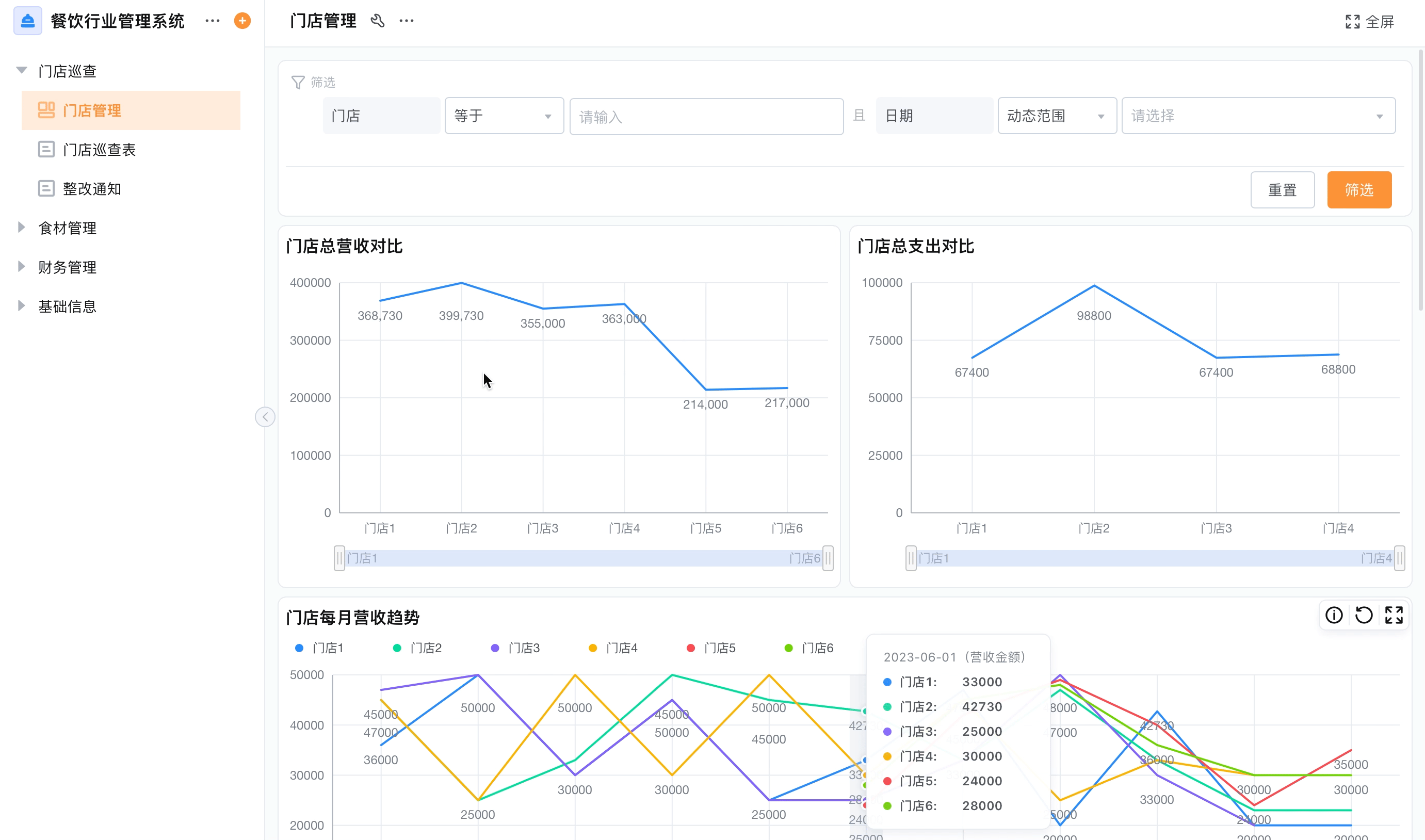Refresh the 门店每月营收趋势 chart
This screenshot has height=840, width=1425.
tap(1363, 615)
